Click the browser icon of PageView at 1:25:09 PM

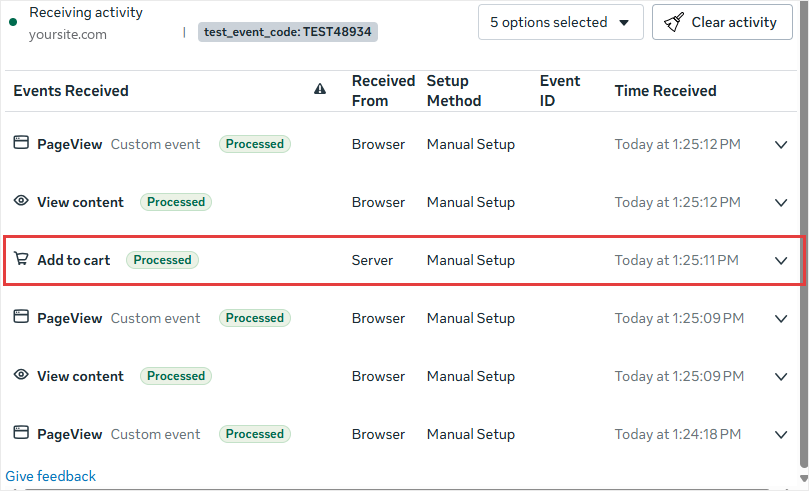(x=21, y=316)
